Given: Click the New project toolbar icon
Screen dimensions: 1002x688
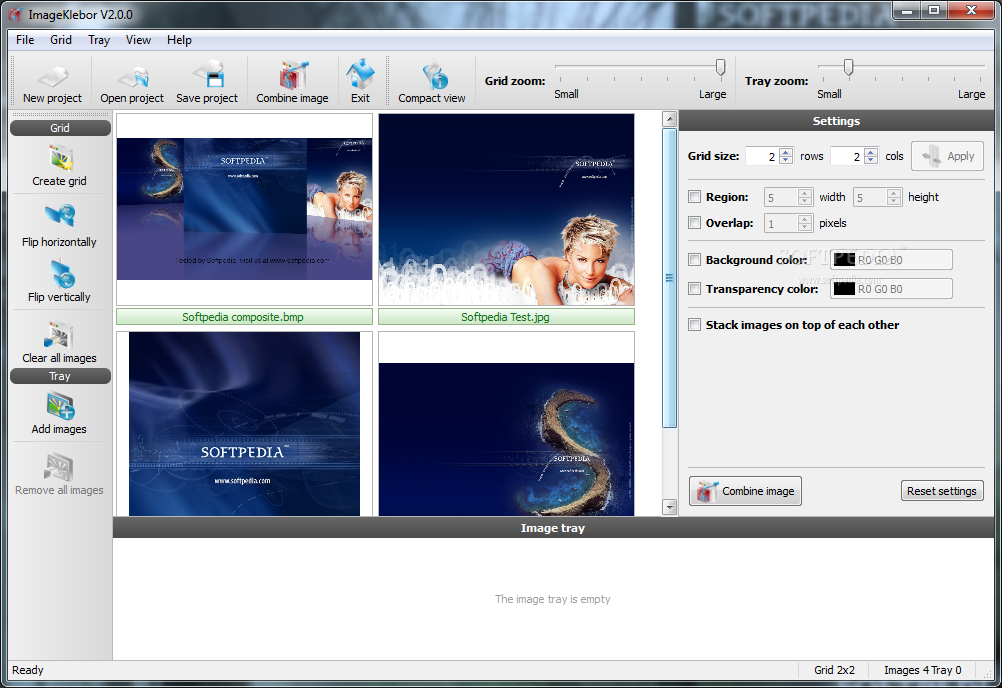Looking at the screenshot, I should (52, 81).
